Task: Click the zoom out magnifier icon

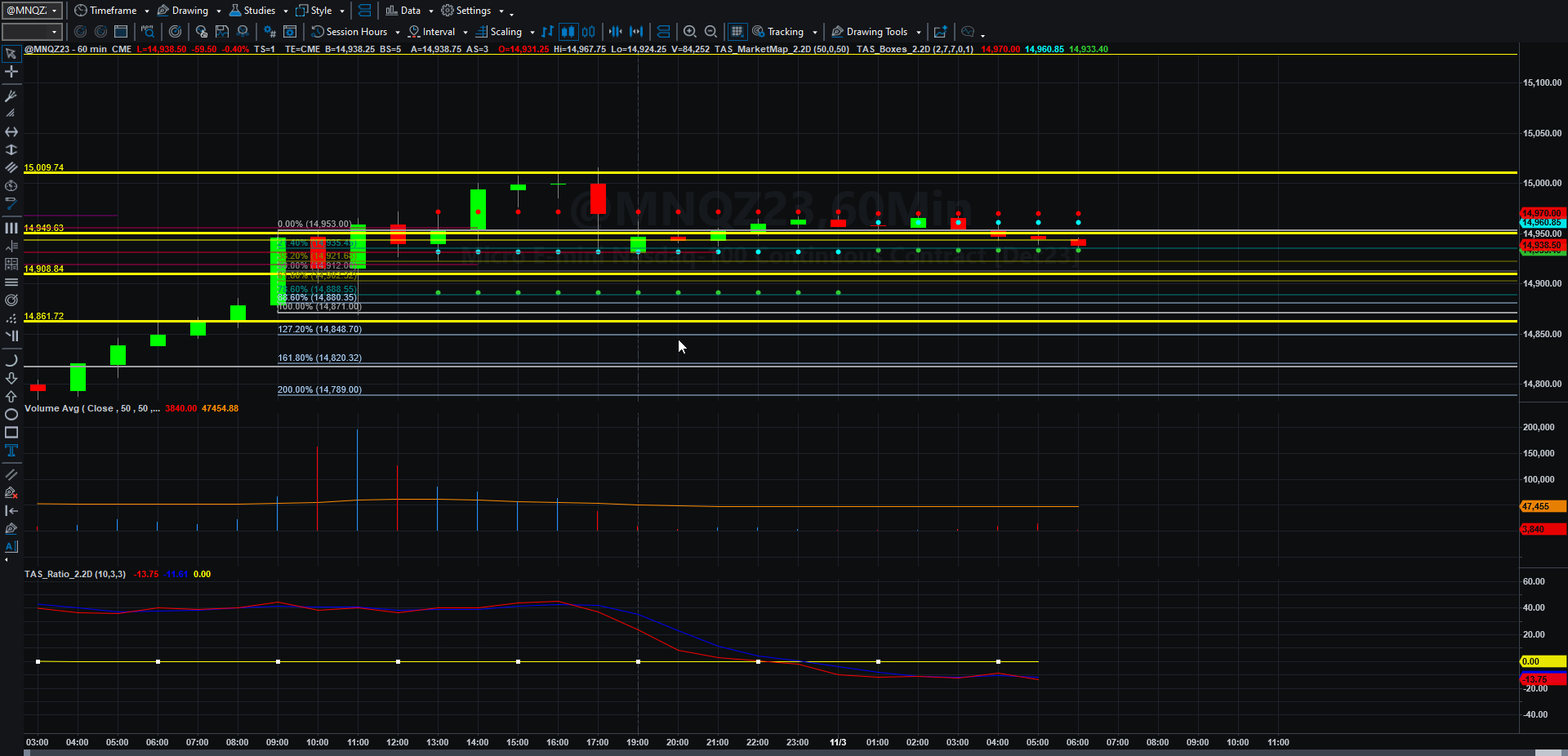Action: (x=711, y=32)
